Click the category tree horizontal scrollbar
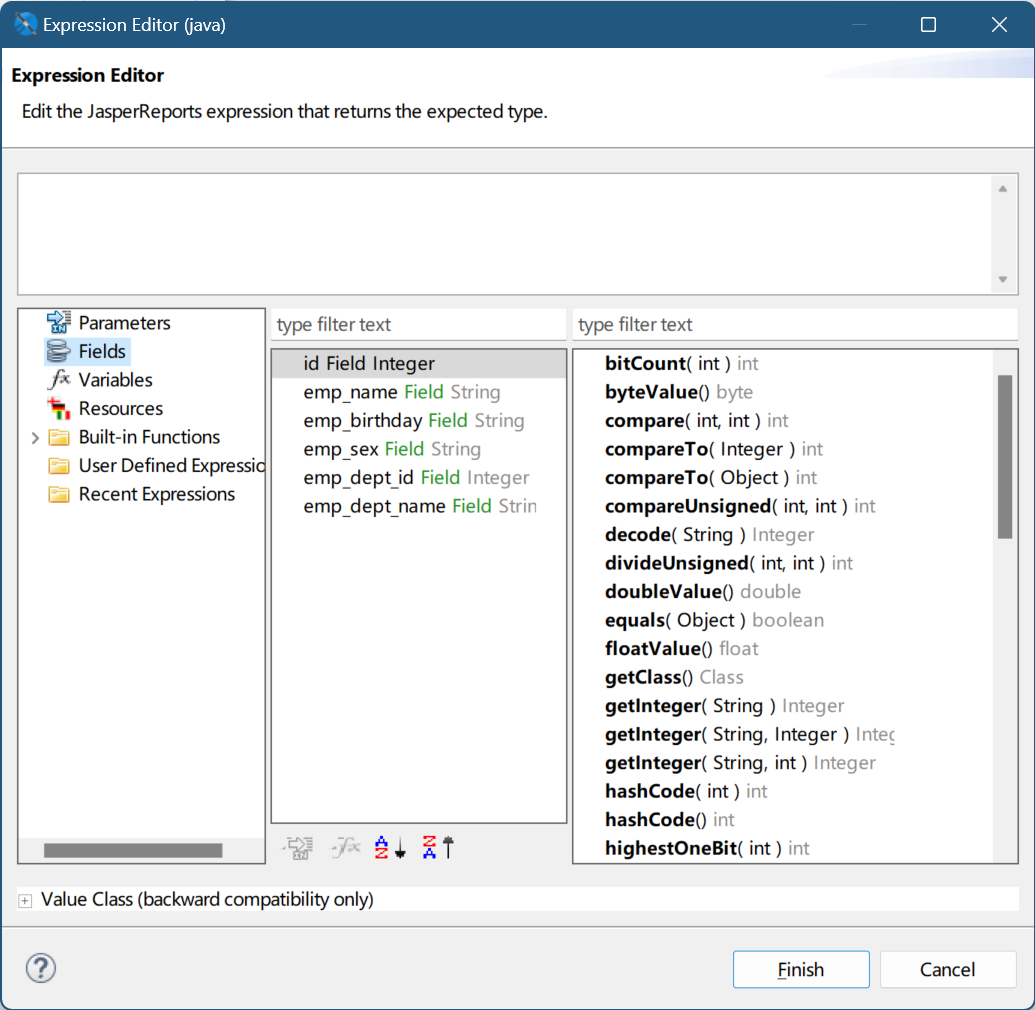1035x1010 pixels. click(x=133, y=850)
